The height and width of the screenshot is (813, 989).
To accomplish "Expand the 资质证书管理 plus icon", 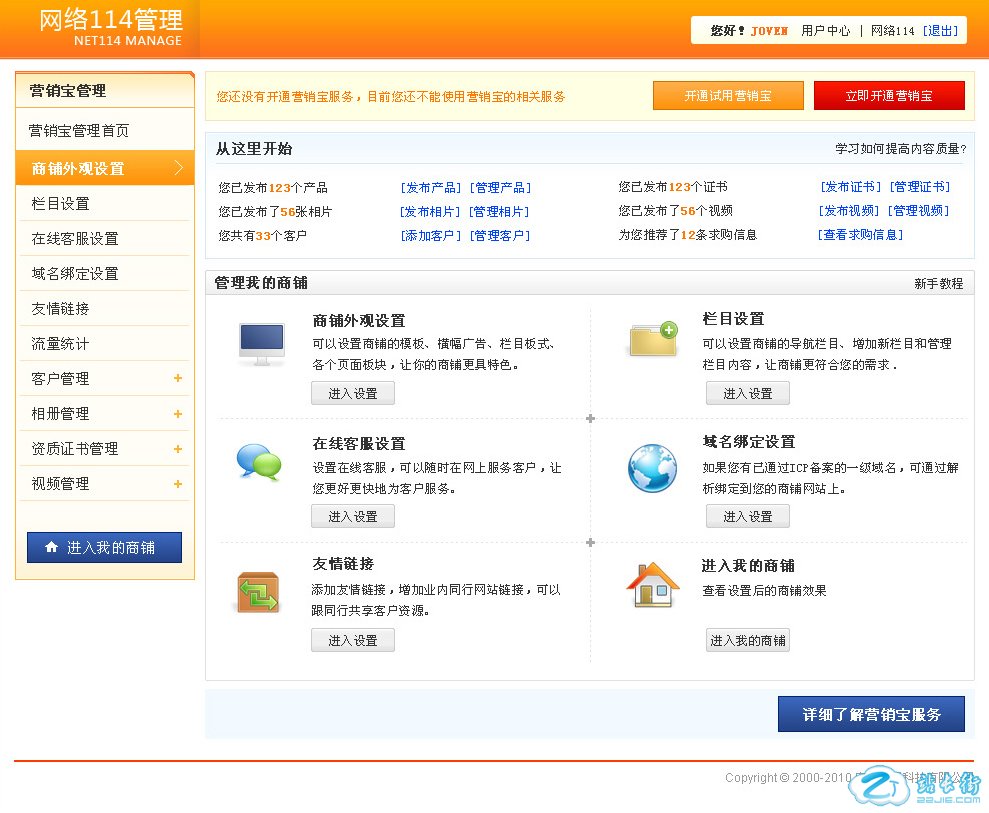I will (x=178, y=449).
